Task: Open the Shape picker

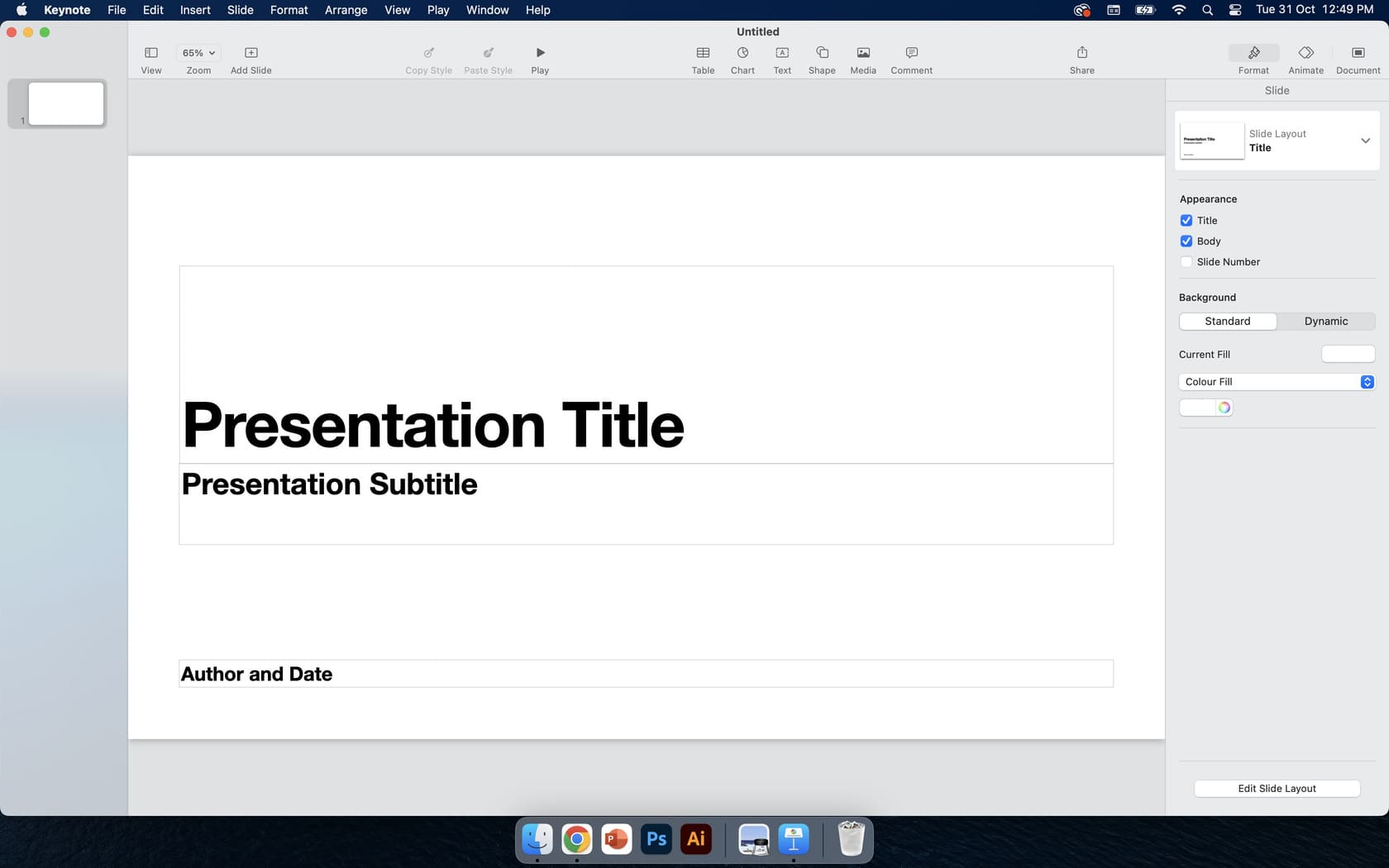Action: click(821, 58)
